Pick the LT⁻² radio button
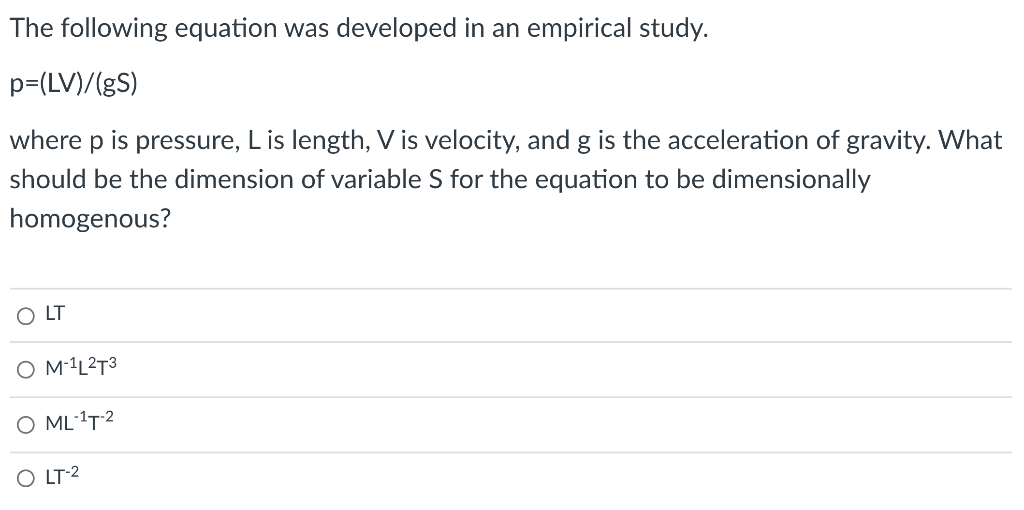 point(25,479)
